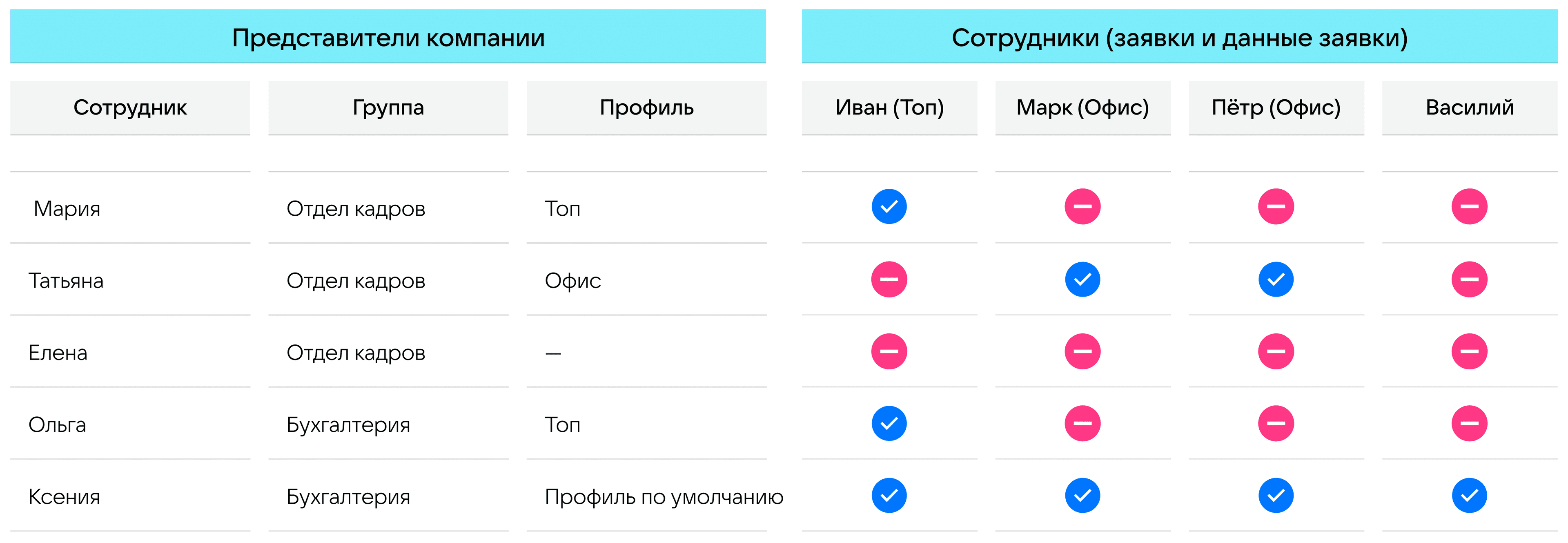The height and width of the screenshot is (543, 1568).
Task: Select red minus for Мария under Василий
Action: tap(1470, 207)
